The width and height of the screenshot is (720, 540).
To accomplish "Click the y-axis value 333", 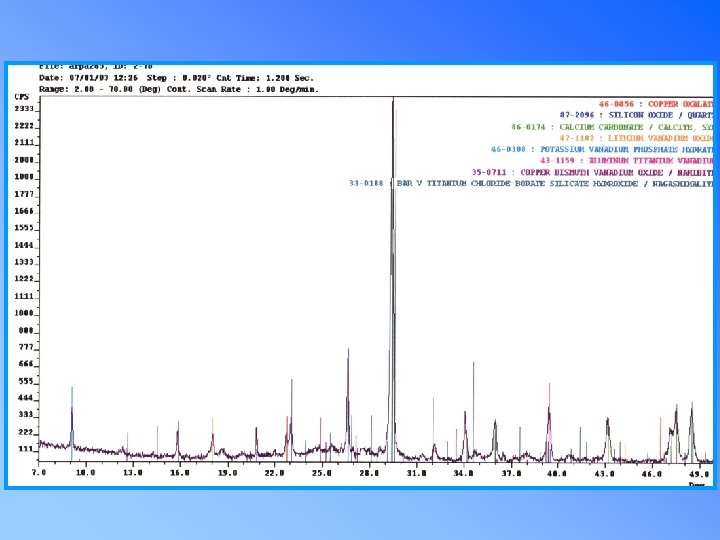I will (27, 415).
